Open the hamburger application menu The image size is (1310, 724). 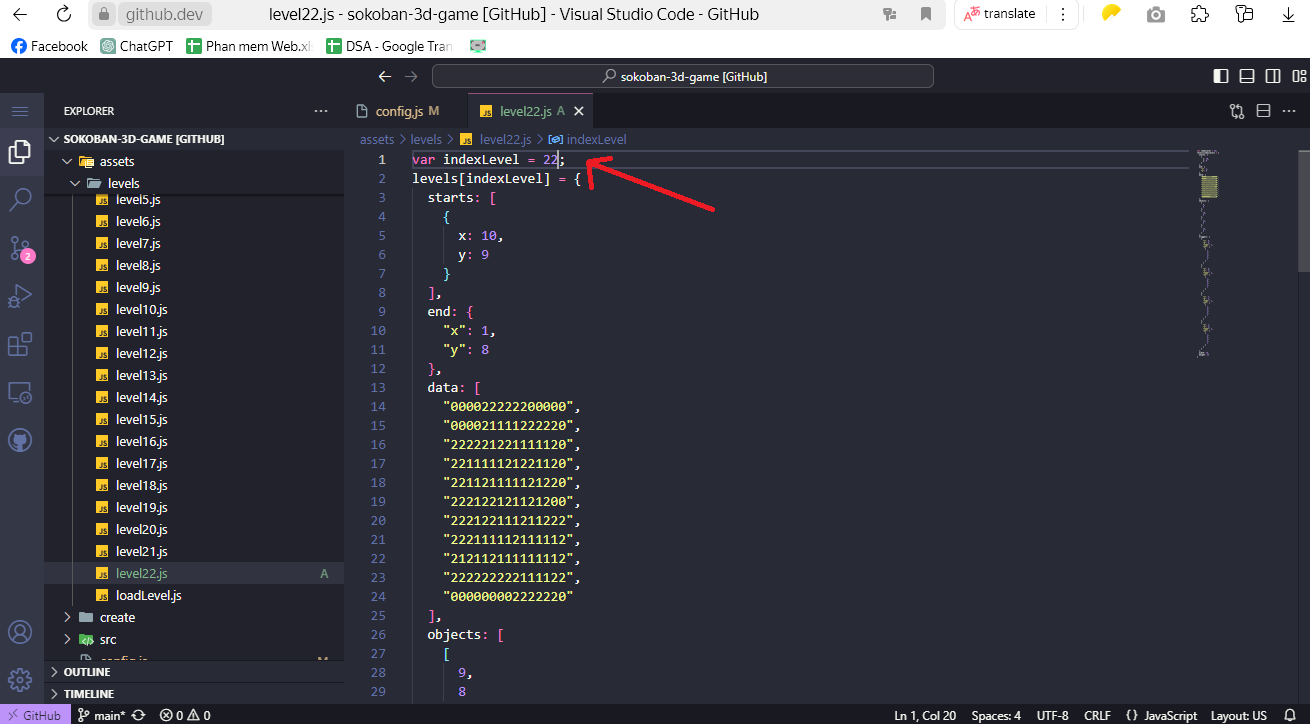pos(20,111)
